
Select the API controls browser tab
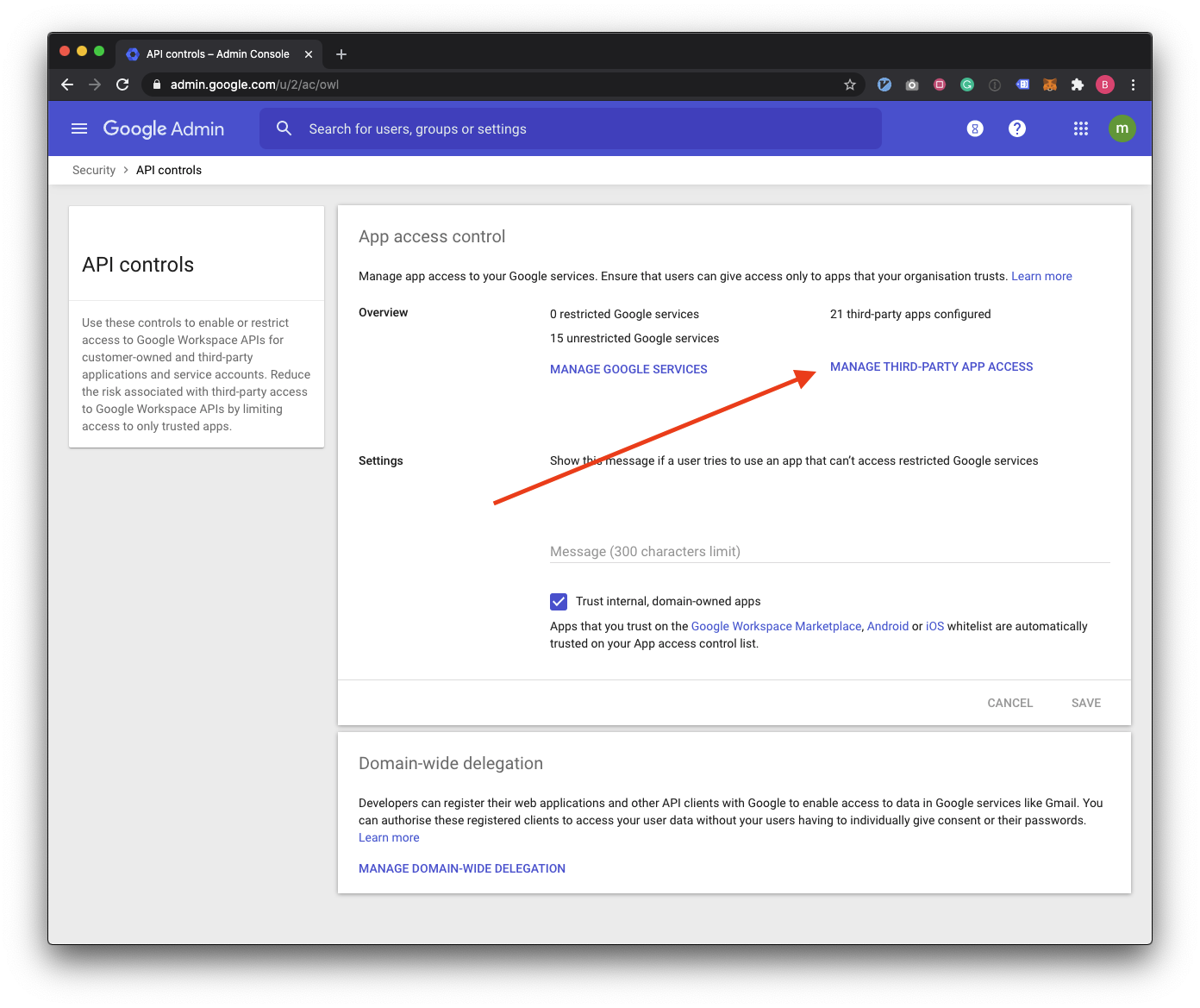tap(217, 53)
